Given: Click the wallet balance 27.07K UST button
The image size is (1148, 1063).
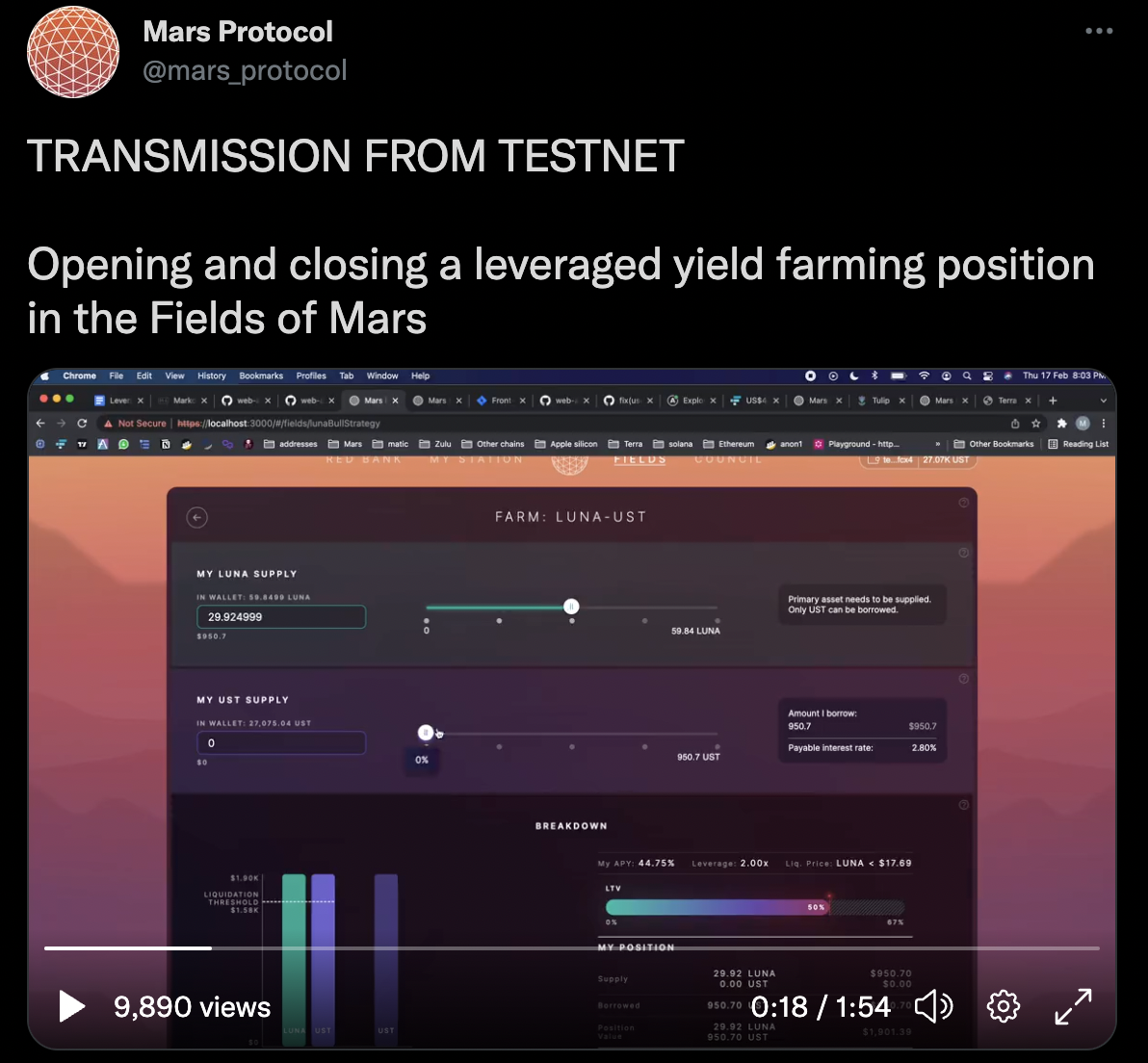Looking at the screenshot, I should coord(946,459).
